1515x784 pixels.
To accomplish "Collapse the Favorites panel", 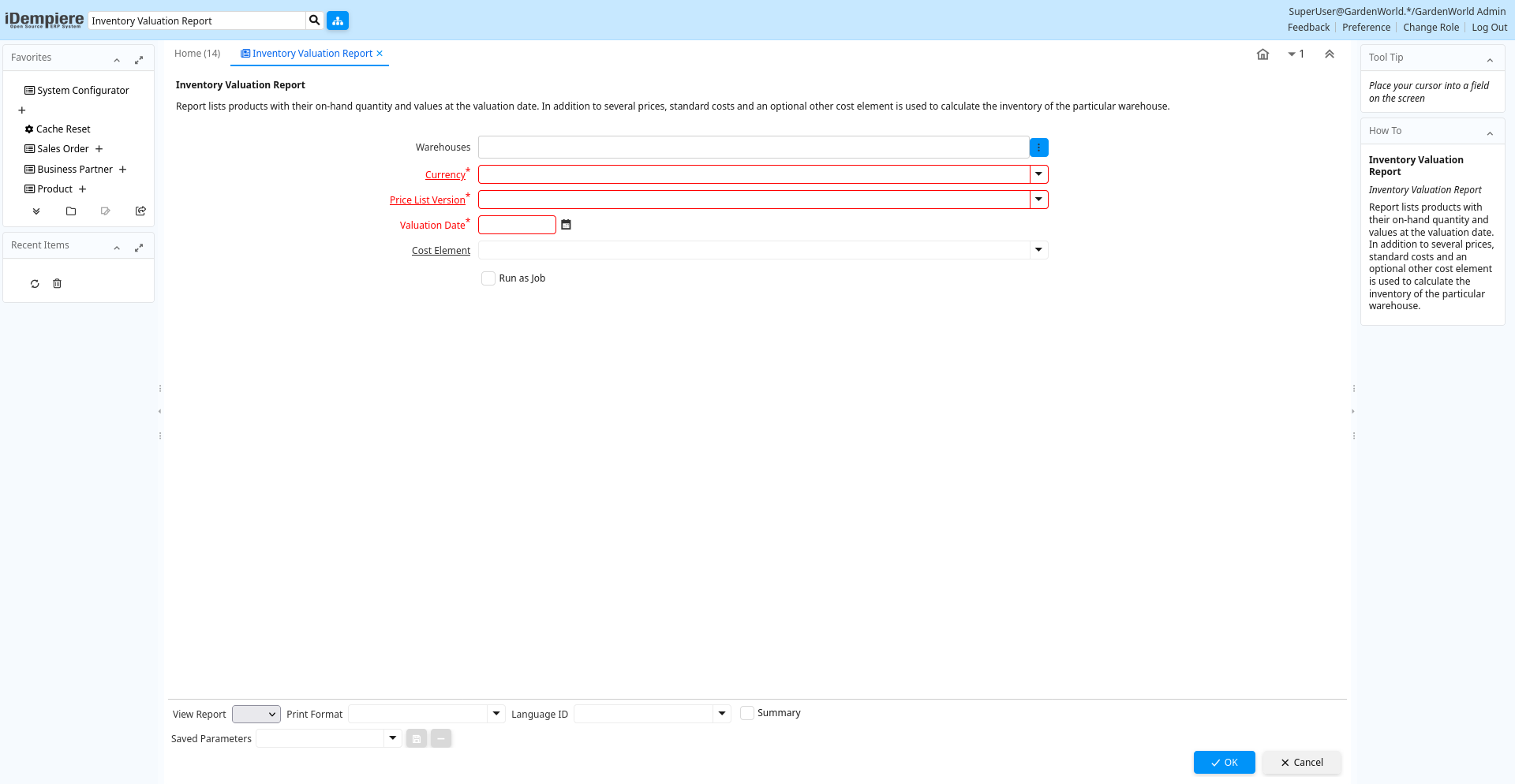I will point(117,60).
